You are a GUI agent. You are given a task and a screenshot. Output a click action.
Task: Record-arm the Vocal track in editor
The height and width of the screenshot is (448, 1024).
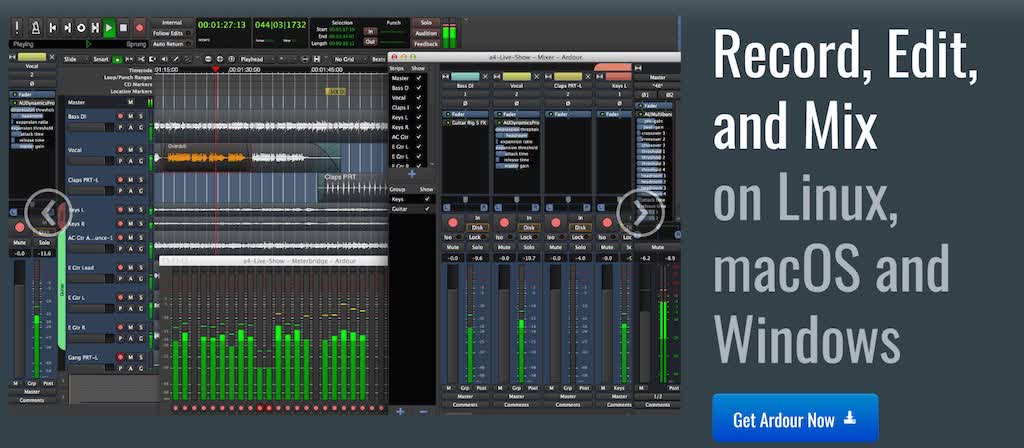(x=120, y=150)
